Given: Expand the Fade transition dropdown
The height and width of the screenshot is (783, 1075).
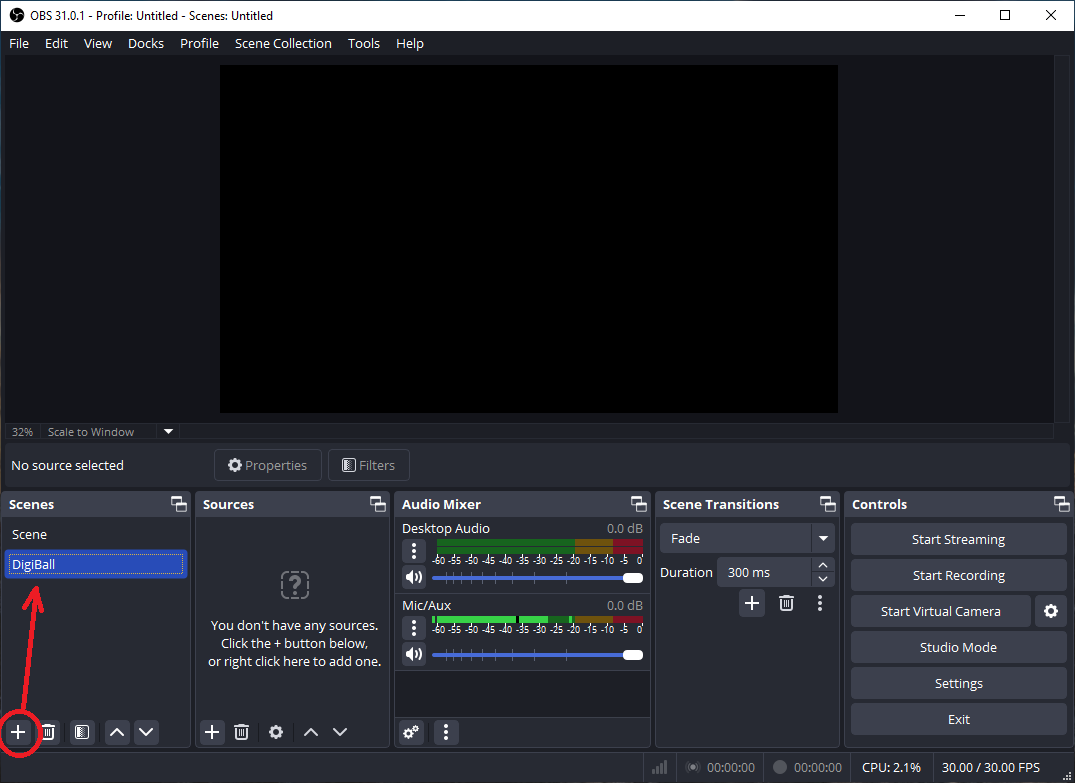Looking at the screenshot, I should [823, 538].
